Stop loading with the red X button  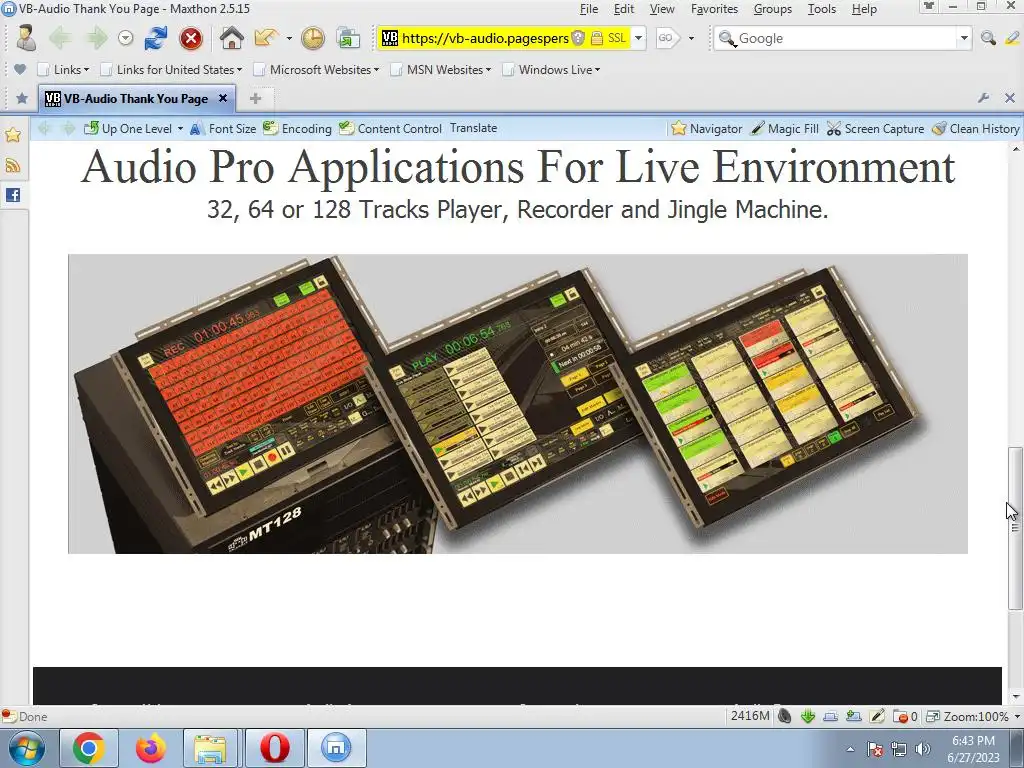(191, 39)
